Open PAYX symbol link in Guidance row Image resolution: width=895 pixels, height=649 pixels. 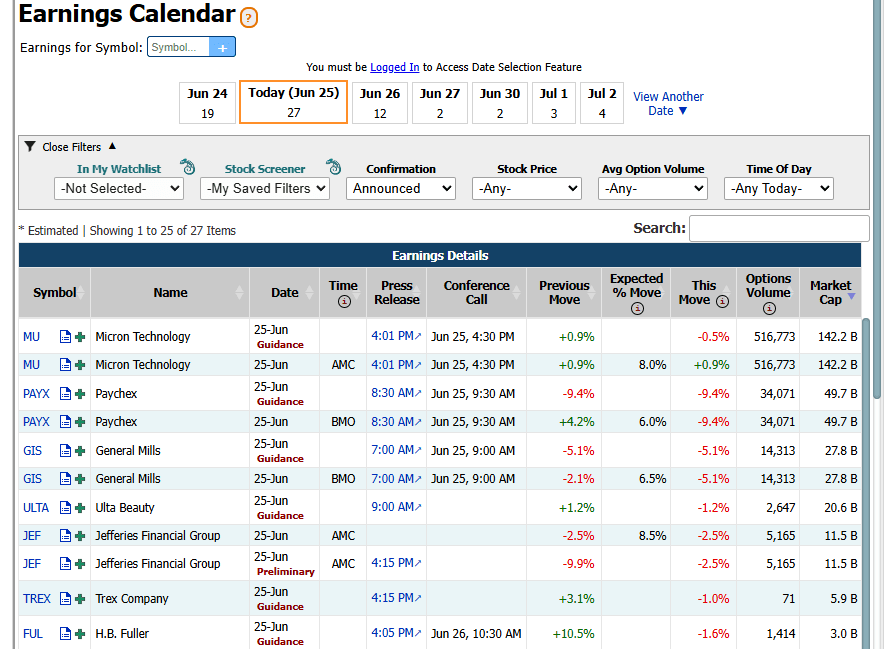coord(36,394)
